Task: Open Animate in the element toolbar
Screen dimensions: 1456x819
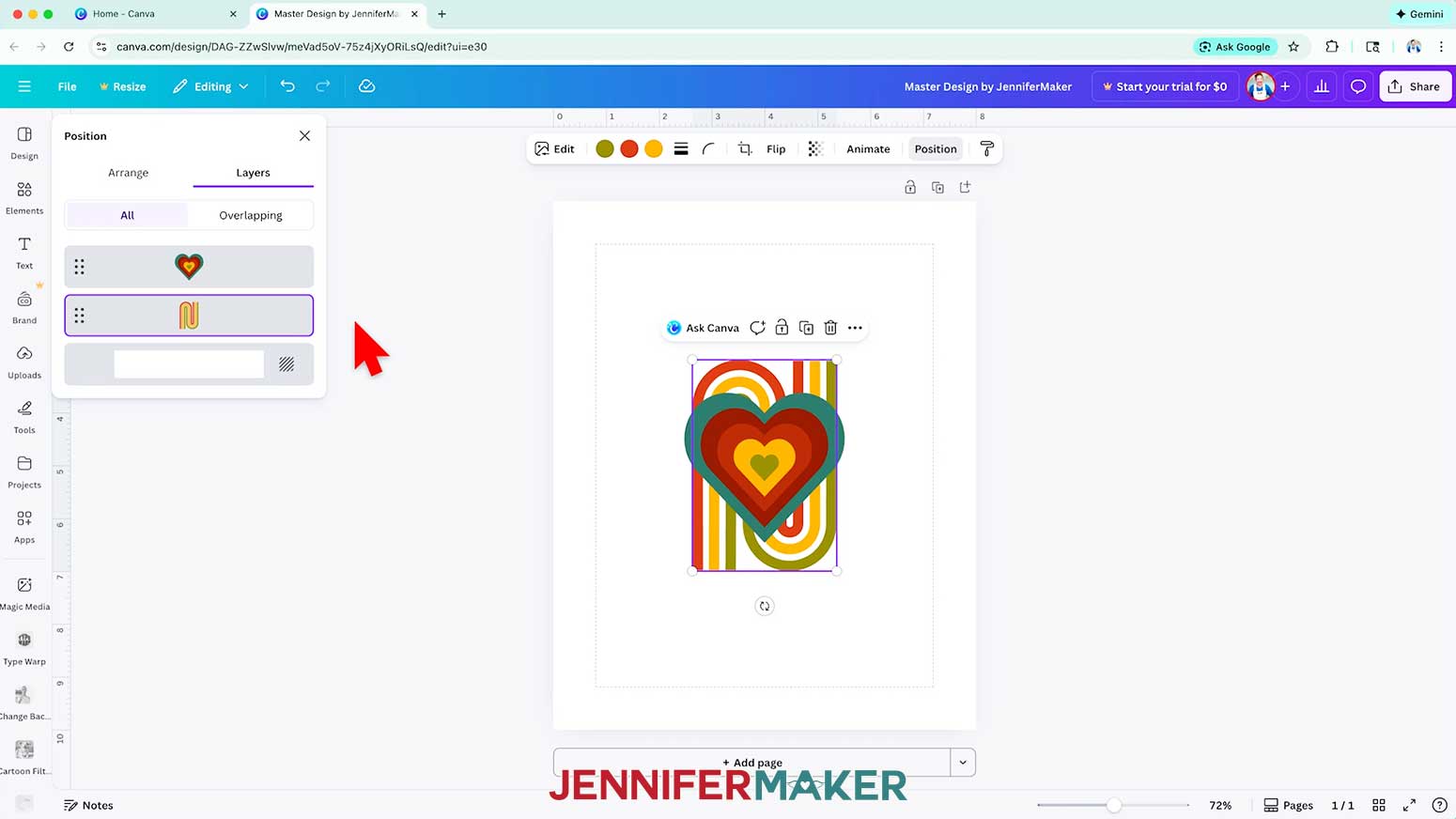Action: pos(868,148)
